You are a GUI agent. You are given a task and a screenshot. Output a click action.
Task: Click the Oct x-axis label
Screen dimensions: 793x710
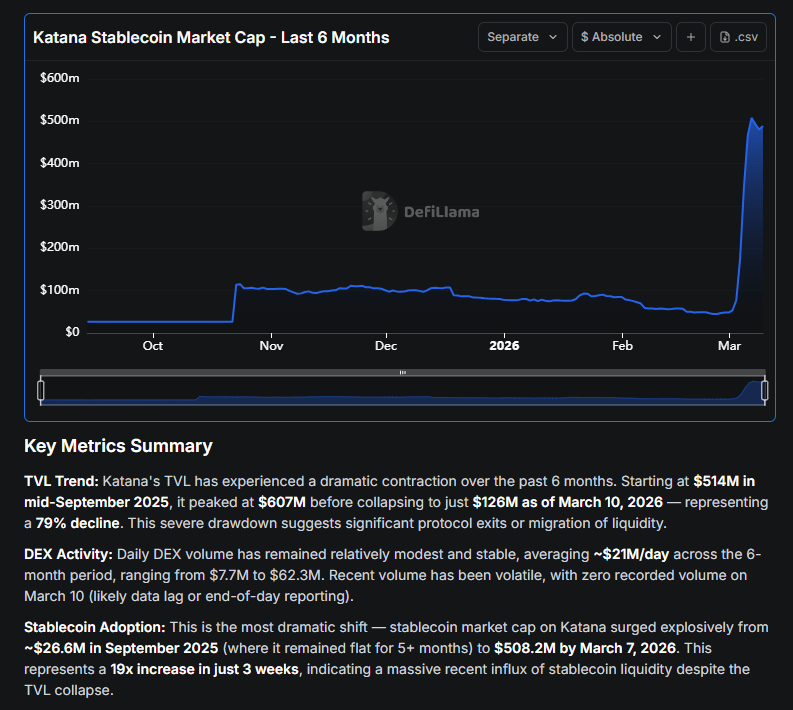point(153,346)
